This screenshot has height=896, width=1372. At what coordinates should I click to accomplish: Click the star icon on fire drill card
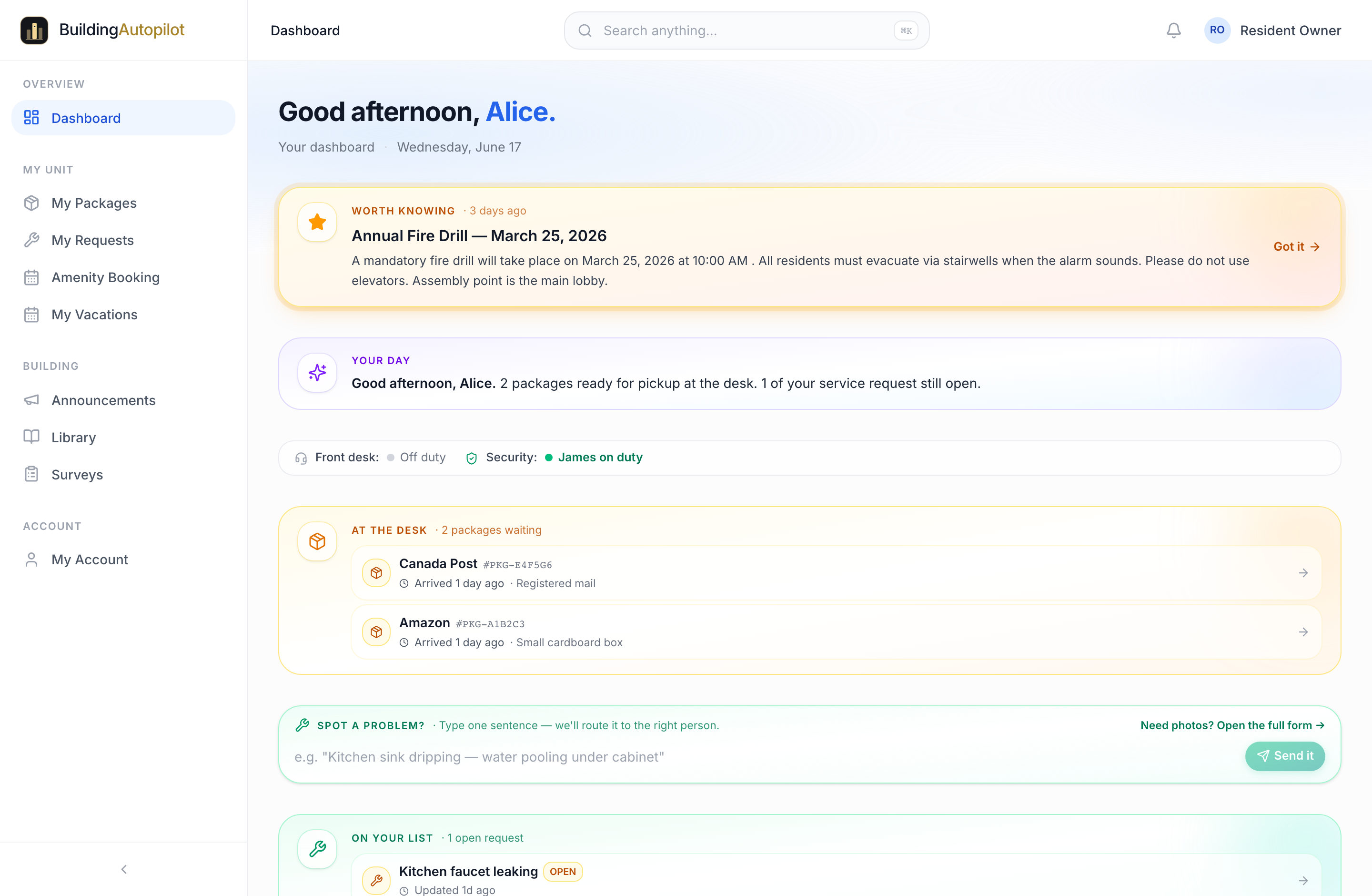pos(317,222)
